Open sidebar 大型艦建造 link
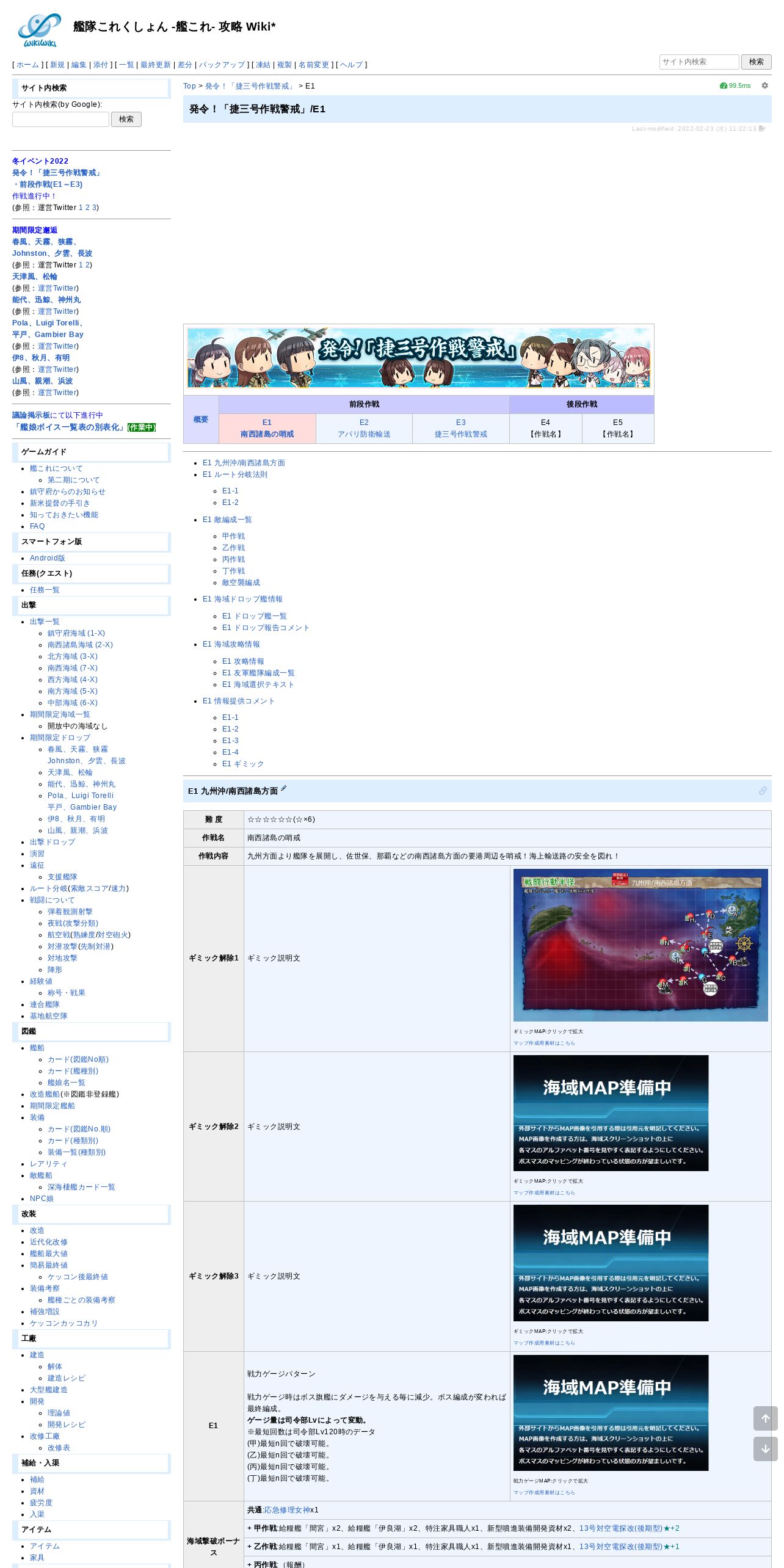Screen dimensions: 784x1568 click(x=49, y=1390)
